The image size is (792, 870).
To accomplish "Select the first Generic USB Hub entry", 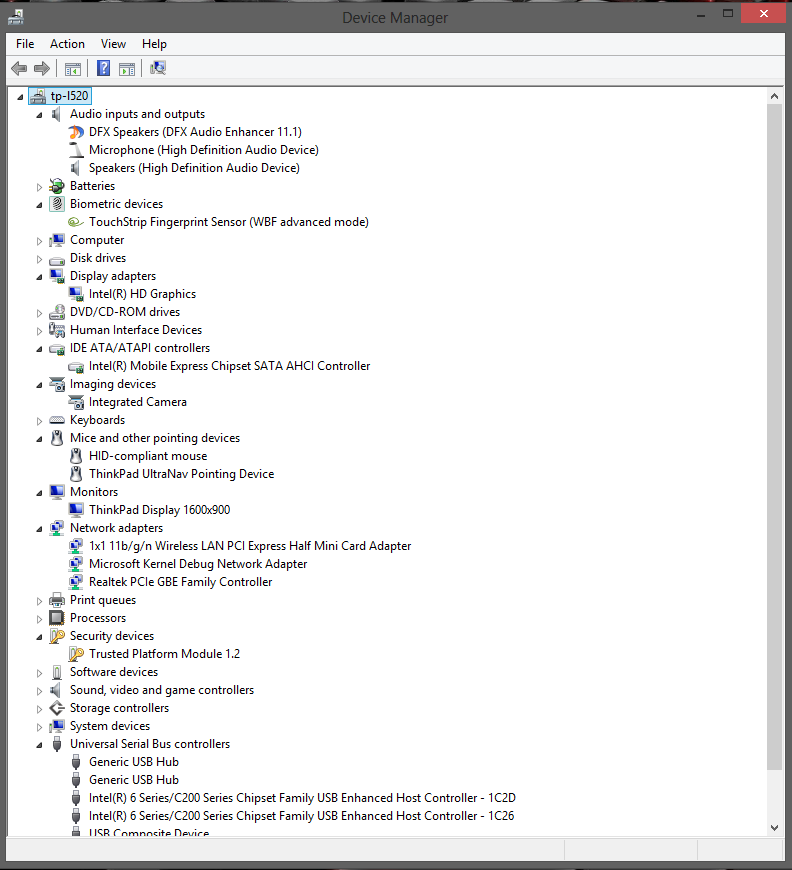I will click(x=134, y=762).
